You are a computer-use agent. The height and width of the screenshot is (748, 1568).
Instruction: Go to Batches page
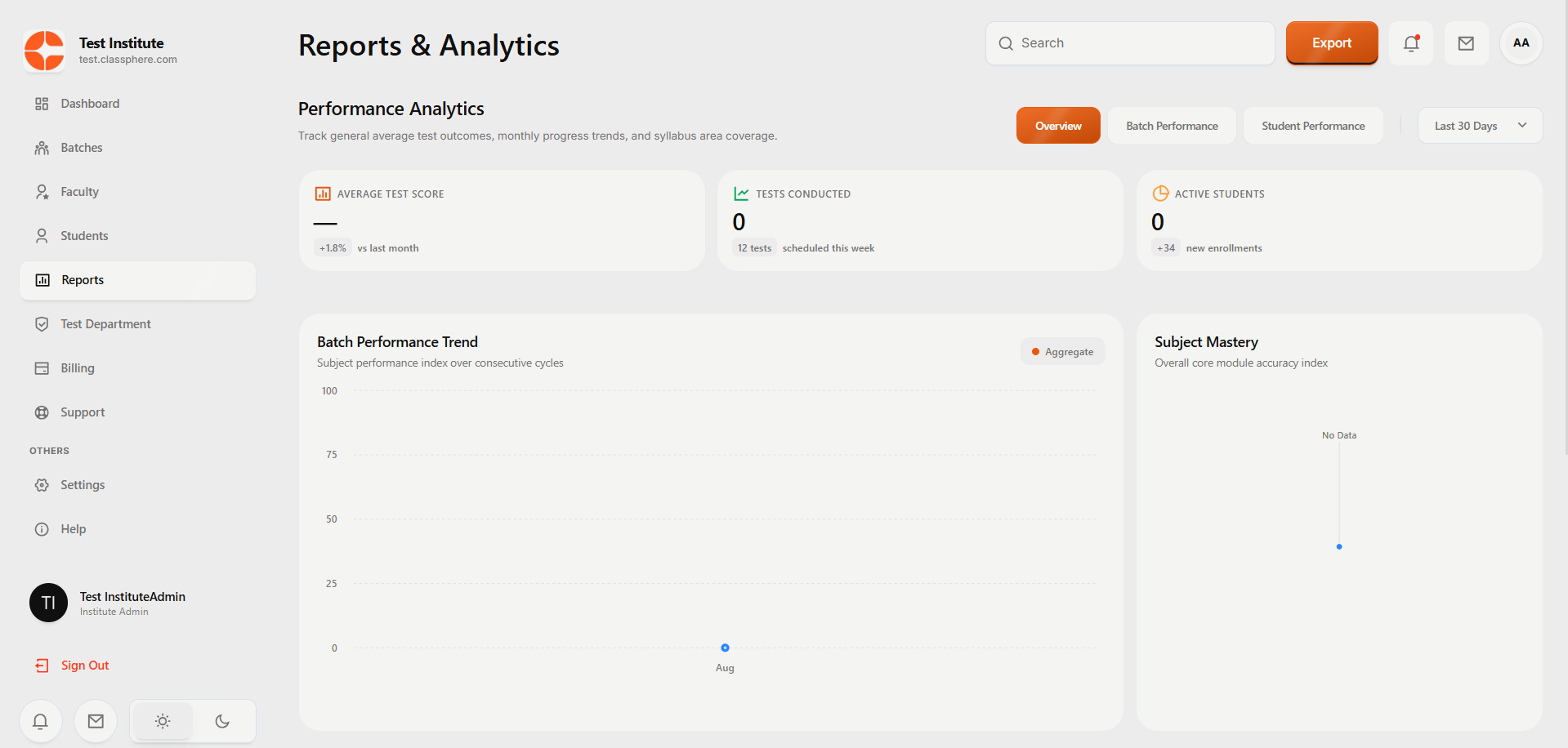click(137, 148)
